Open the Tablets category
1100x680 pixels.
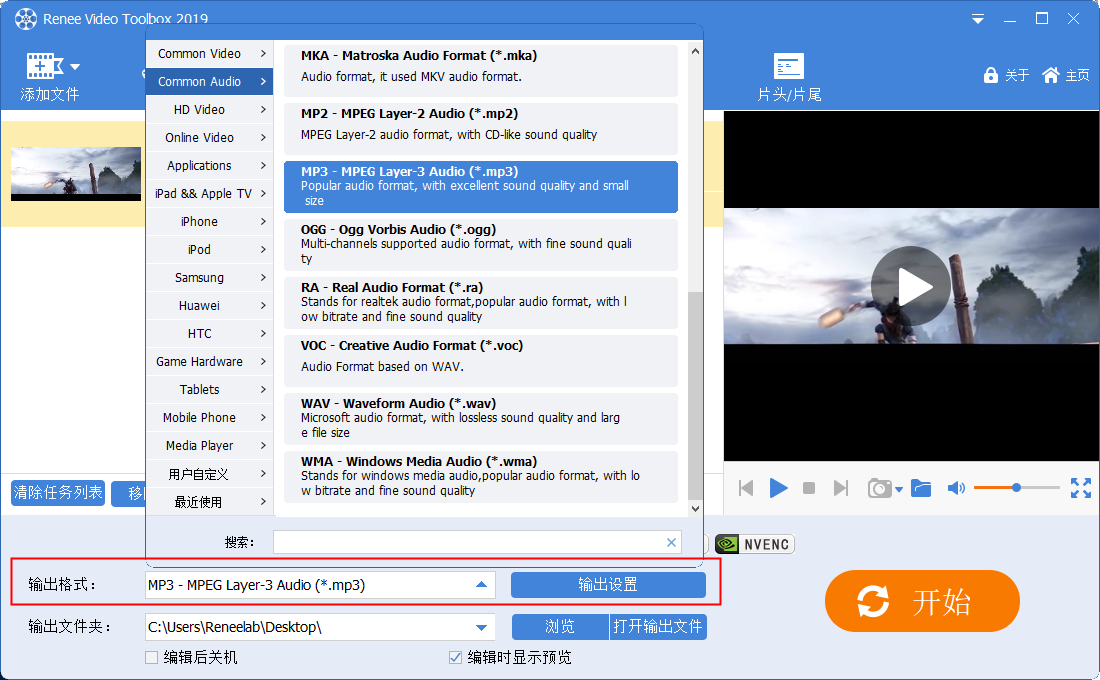point(210,390)
